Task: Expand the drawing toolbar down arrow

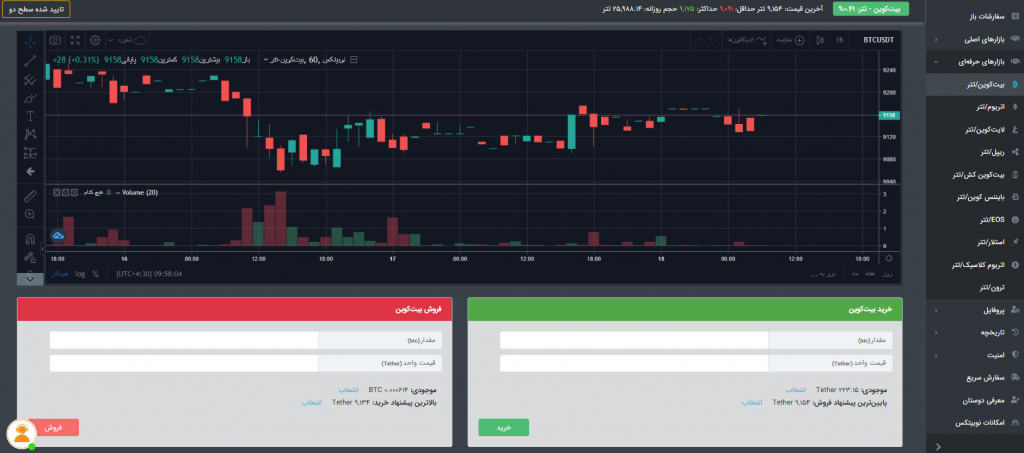Action: [x=30, y=279]
